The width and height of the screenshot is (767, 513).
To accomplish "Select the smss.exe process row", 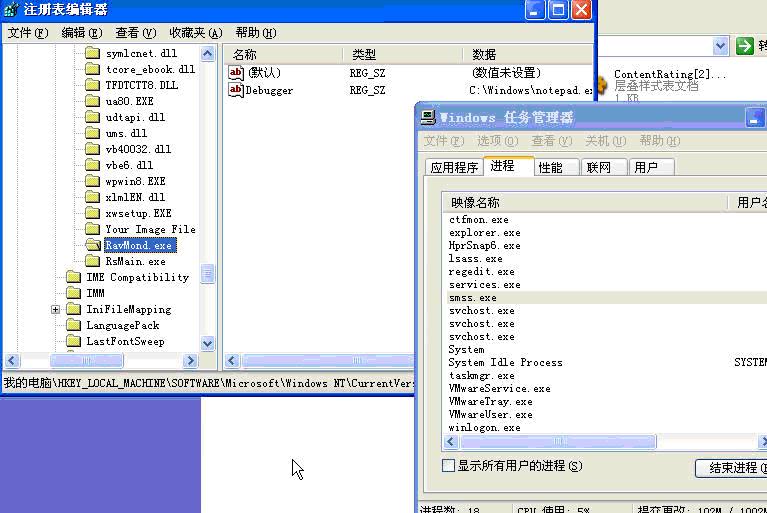I will (607, 298).
